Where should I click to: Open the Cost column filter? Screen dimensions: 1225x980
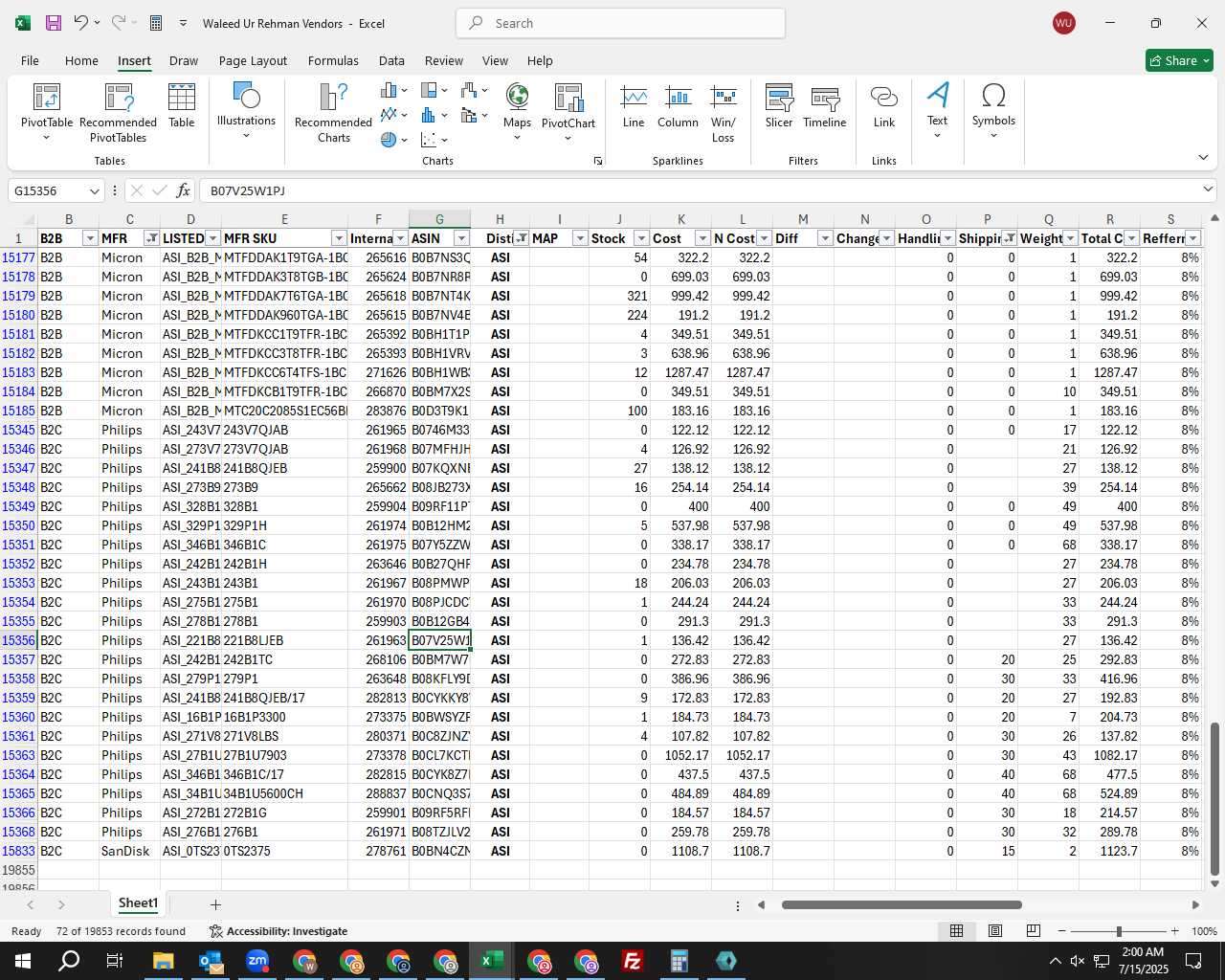[x=702, y=238]
